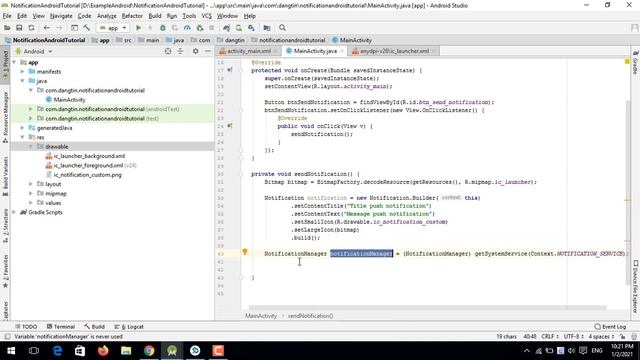The image size is (640, 360).
Task: Open the Navigate menu
Action: click(x=61, y=16)
